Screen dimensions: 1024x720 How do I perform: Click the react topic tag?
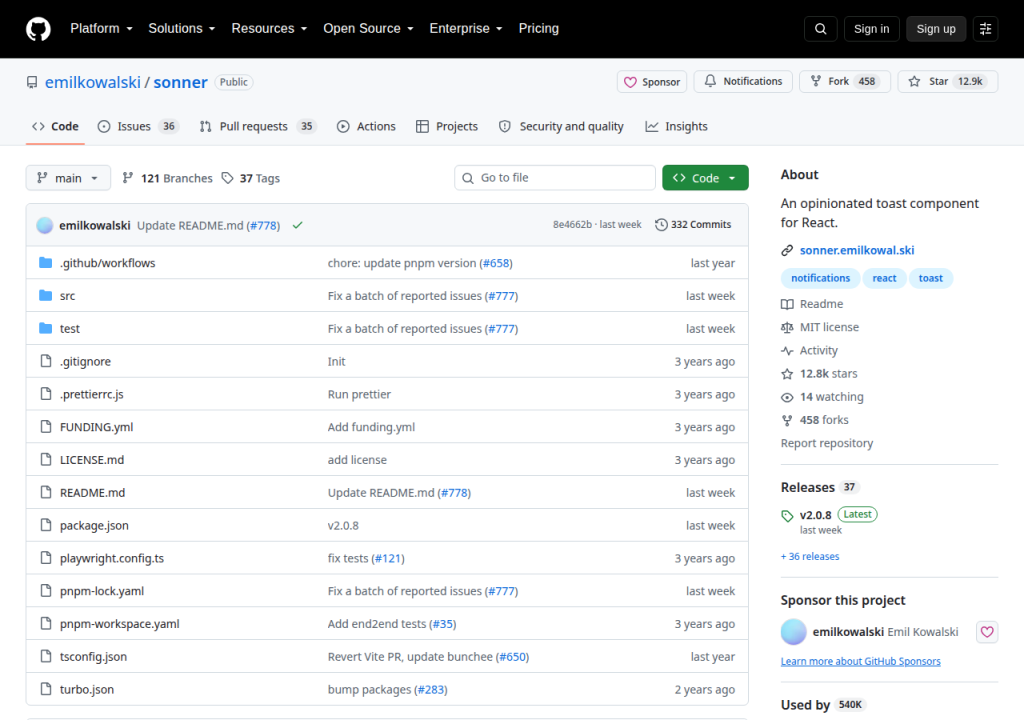(x=884, y=278)
